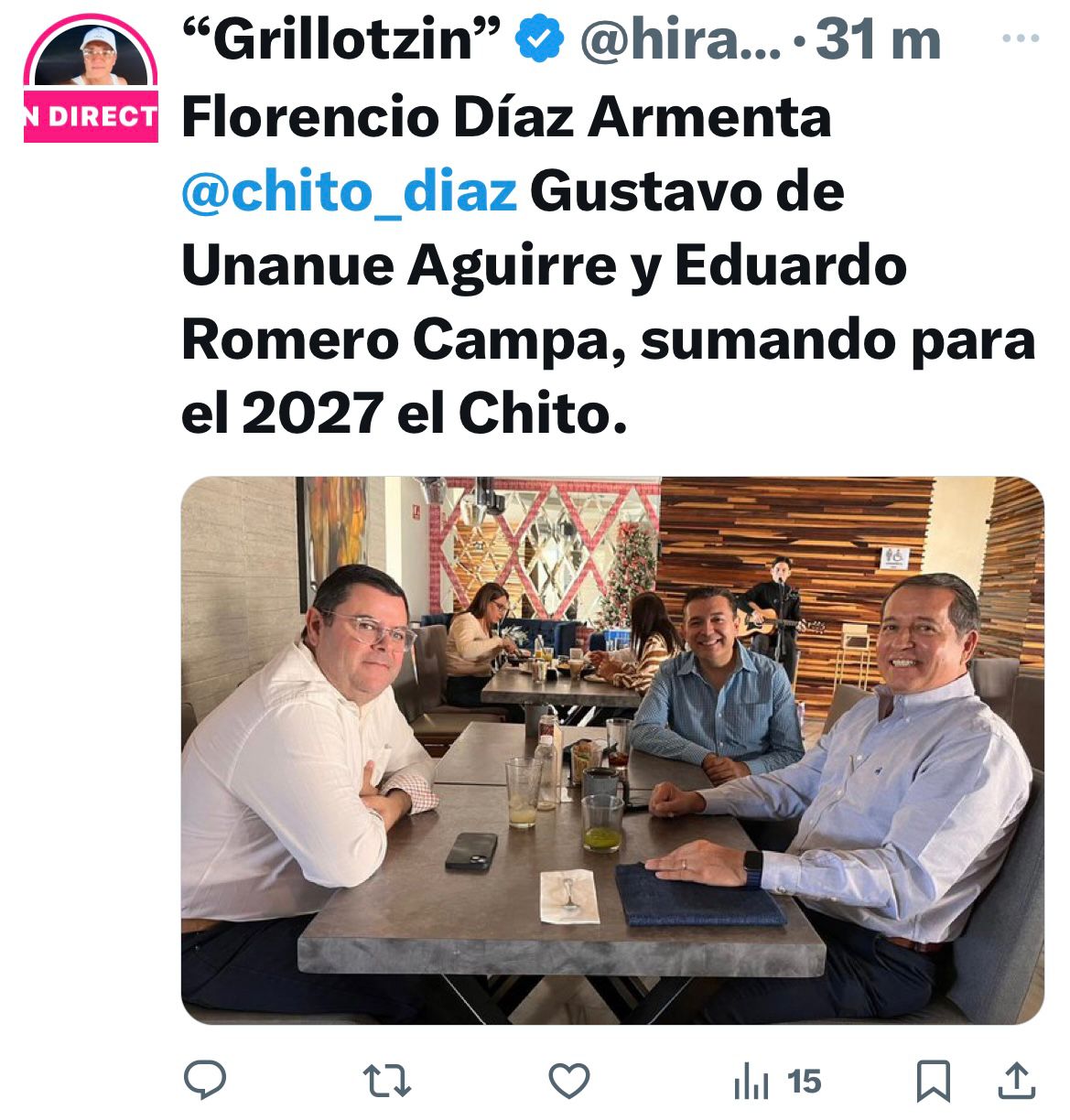The image size is (1070, 1120).
Task: Open Grillotzin's profile avatar
Action: tap(91, 57)
